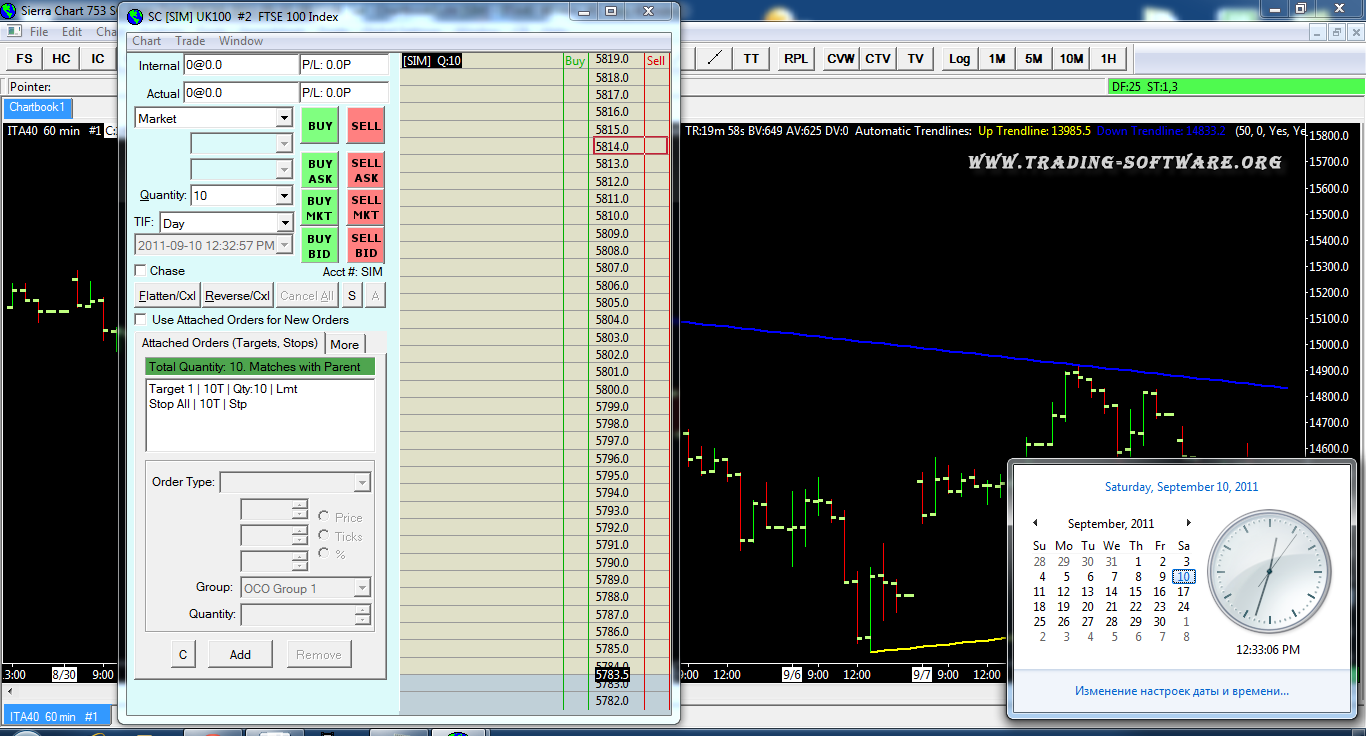Click the red SELL ASK button
1366x736 pixels.
366,171
